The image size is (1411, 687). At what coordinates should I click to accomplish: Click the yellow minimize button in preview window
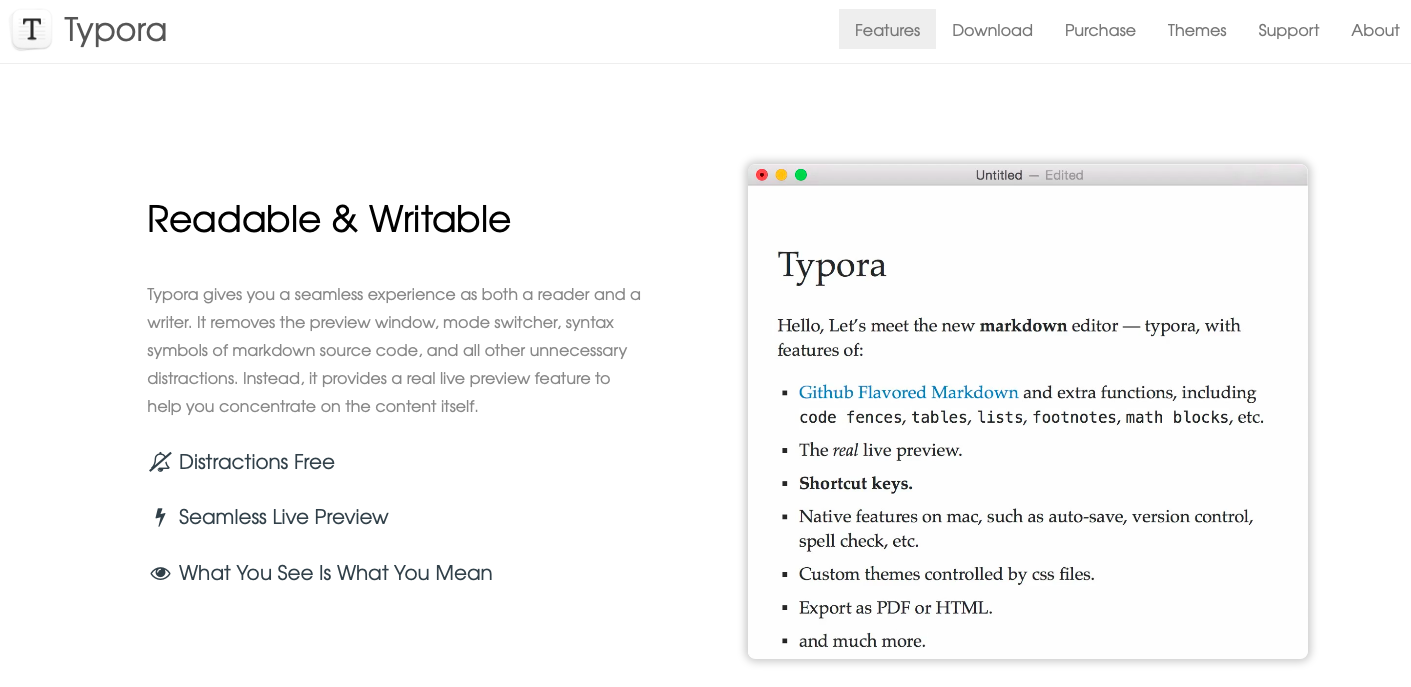tap(781, 175)
